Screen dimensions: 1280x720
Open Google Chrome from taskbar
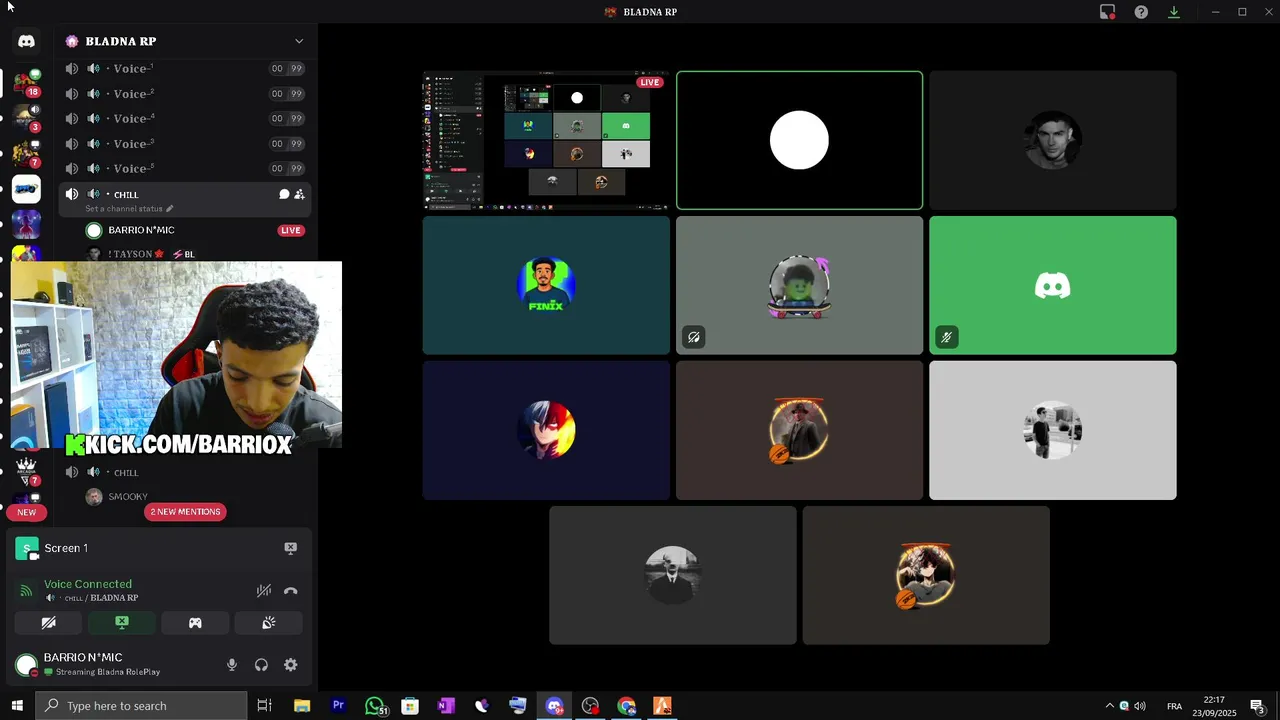(626, 706)
